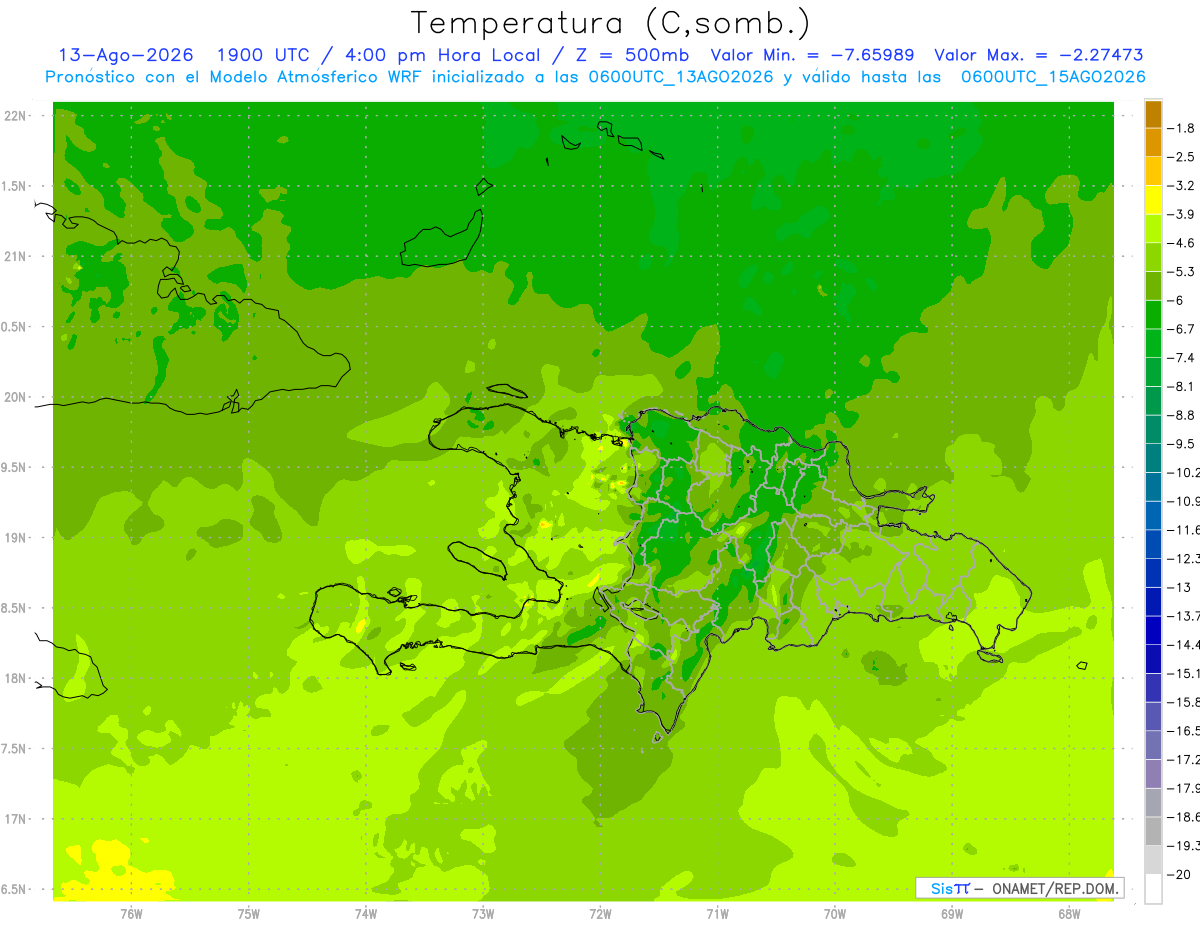Viewport: 1200px width, 927px height.
Task: Click the 70W longitude label
Action: point(835,914)
